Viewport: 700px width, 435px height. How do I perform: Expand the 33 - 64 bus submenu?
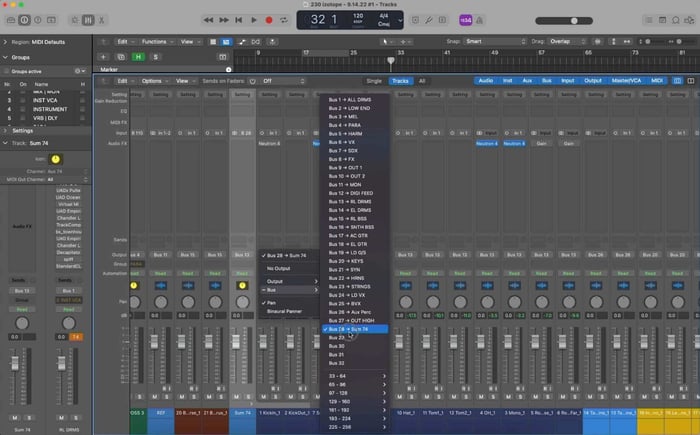tap(355, 376)
